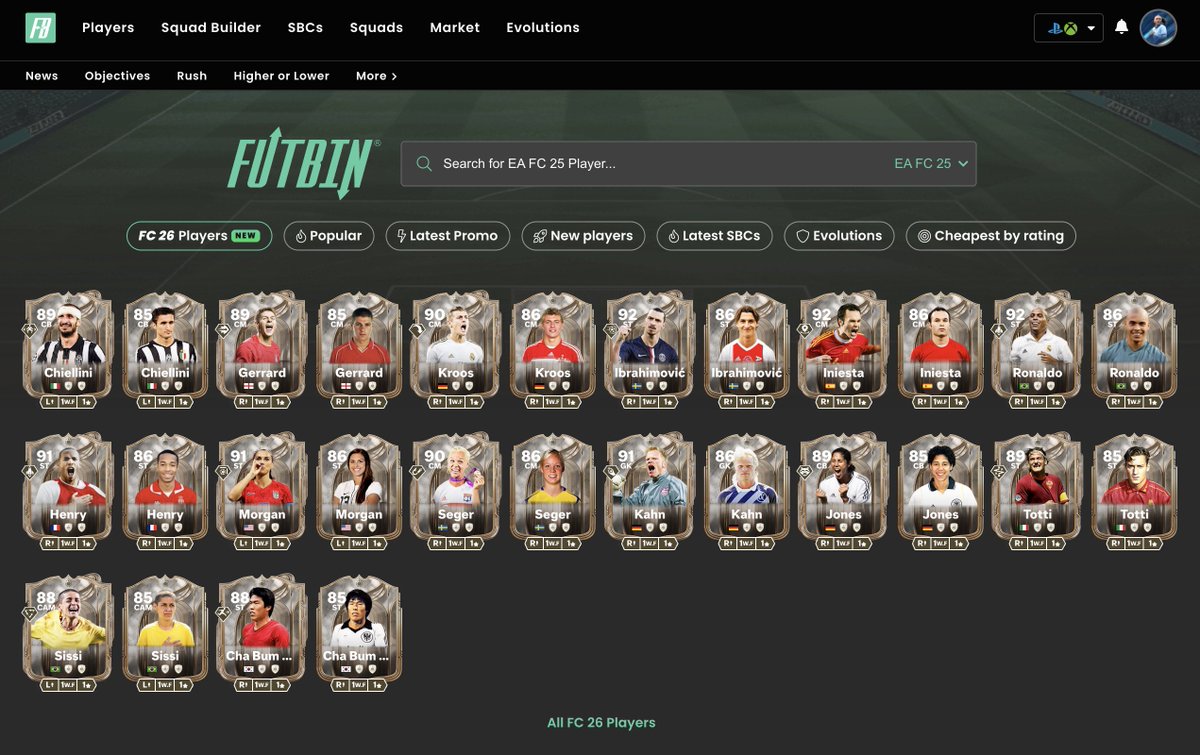Open the All FC 26 Players link
Screen dimensions: 1200x755
pyautogui.click(x=601, y=723)
